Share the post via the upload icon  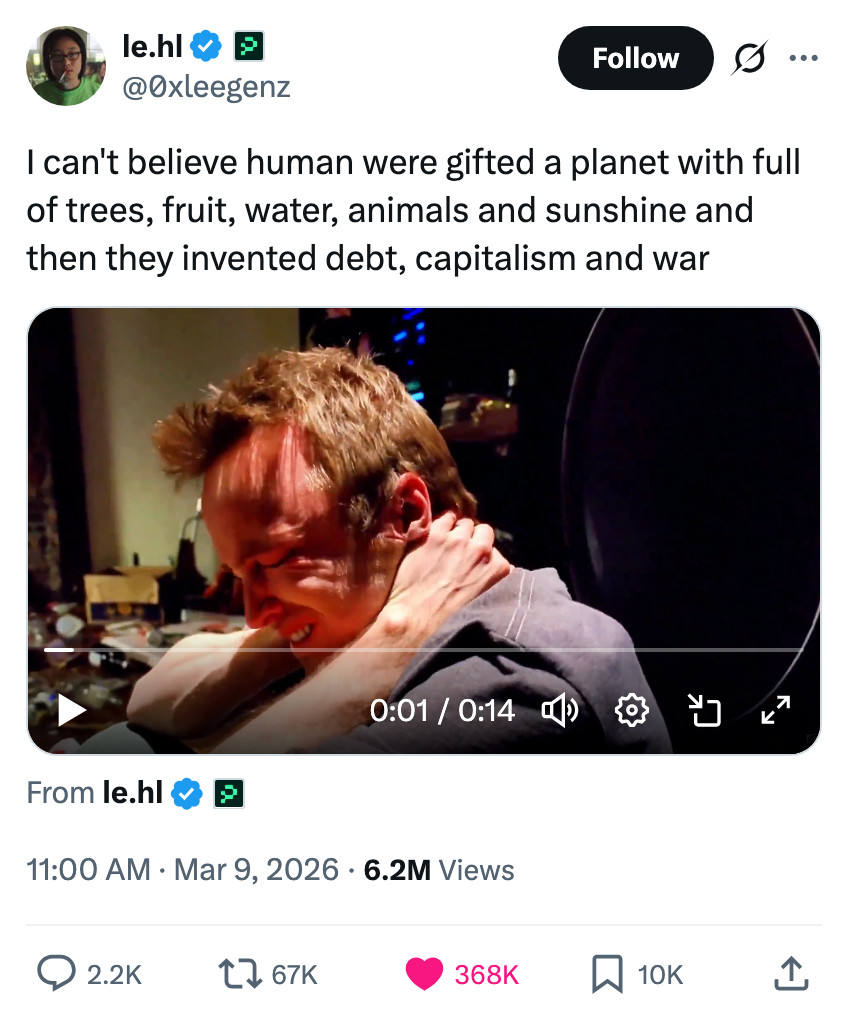(789, 973)
